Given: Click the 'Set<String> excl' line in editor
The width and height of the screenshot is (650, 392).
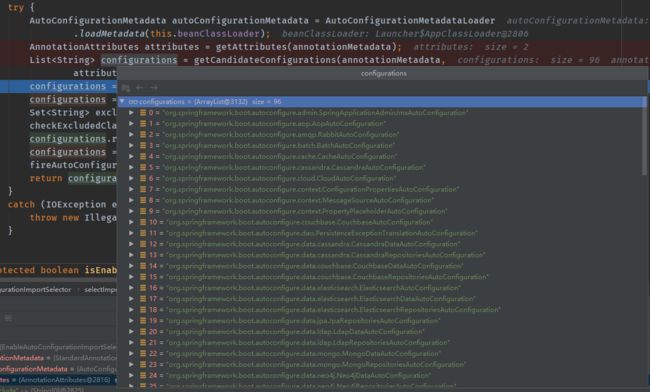Looking at the screenshot, I should [73, 113].
